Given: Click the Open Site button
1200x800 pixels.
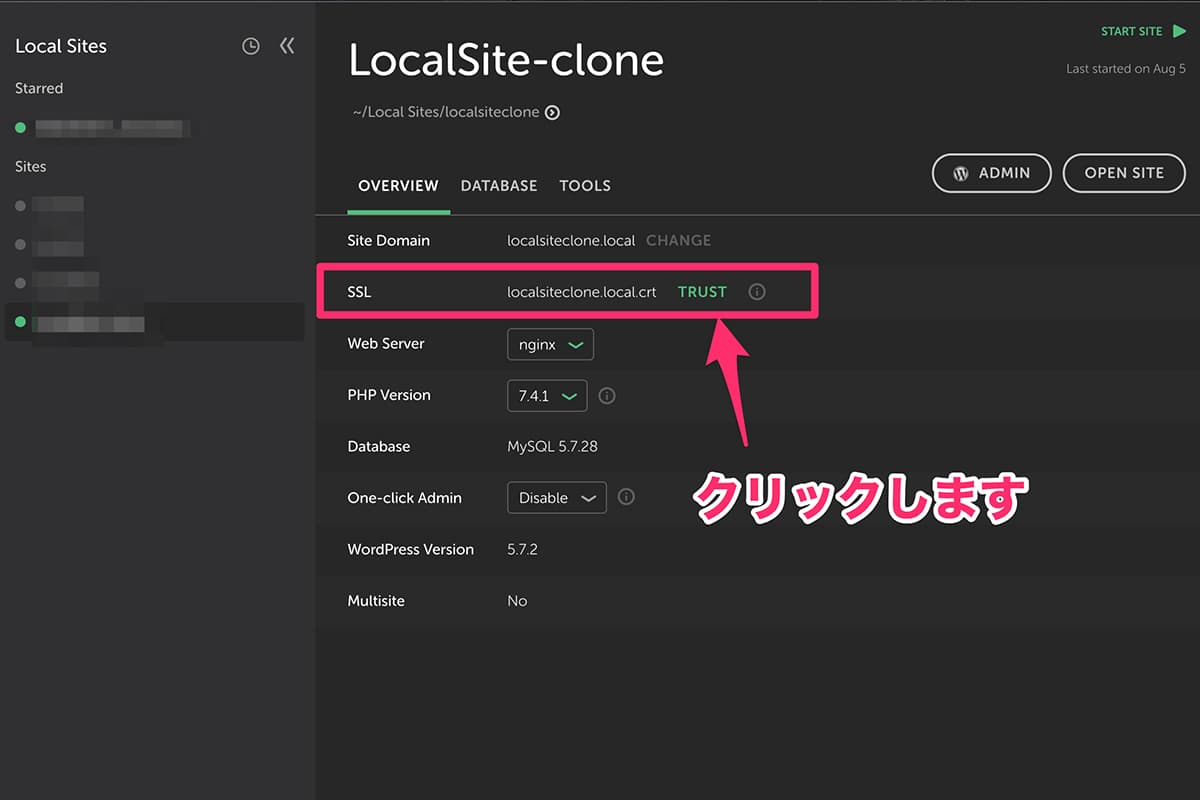Looking at the screenshot, I should click(x=1124, y=173).
